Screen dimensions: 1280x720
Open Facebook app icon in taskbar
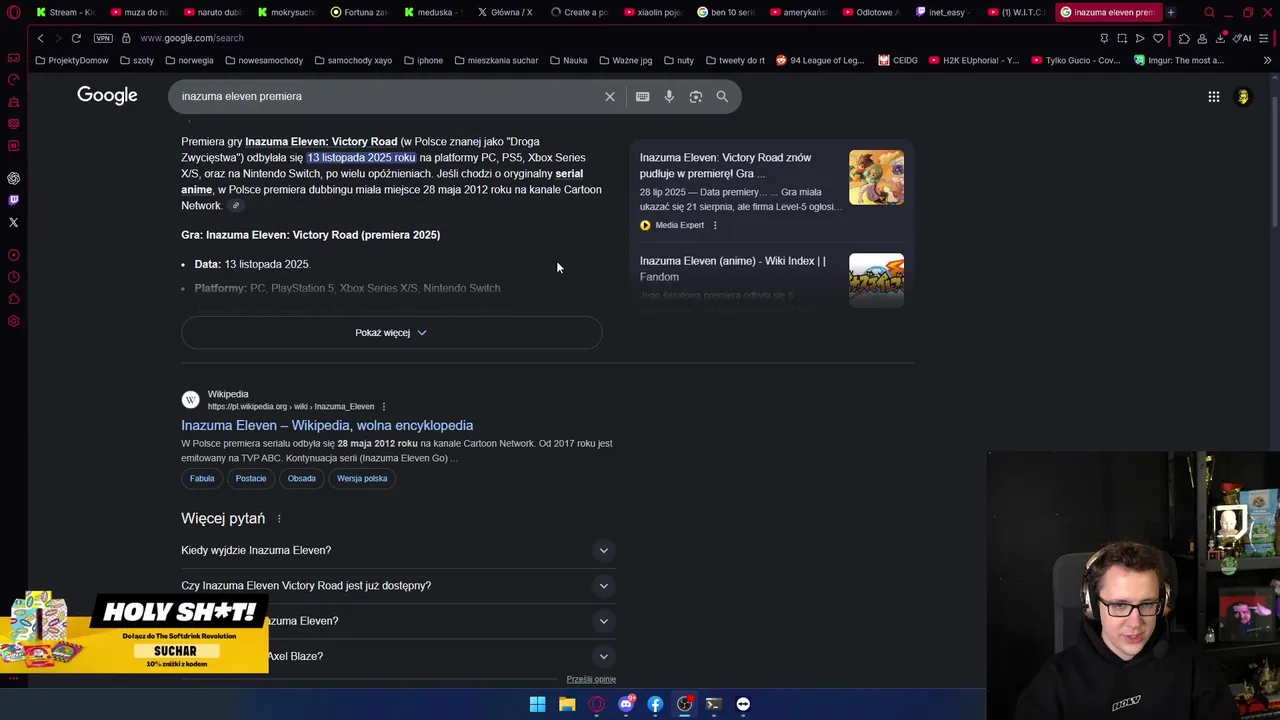pyautogui.click(x=655, y=704)
